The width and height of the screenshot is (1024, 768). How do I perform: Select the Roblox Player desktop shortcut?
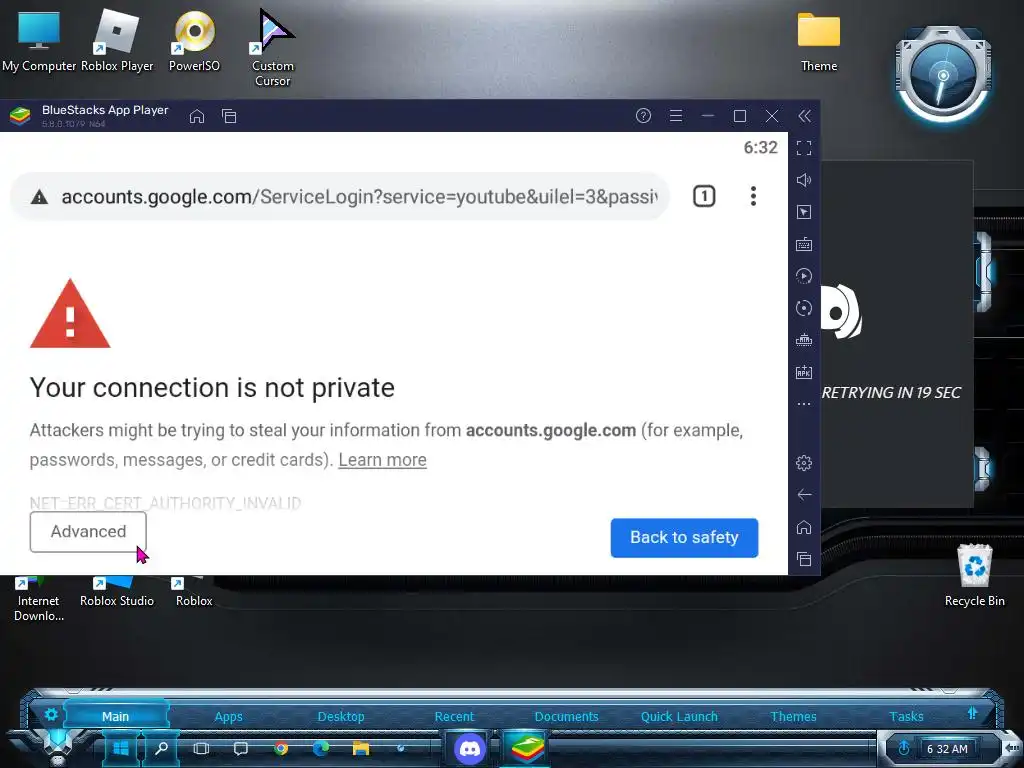117,41
